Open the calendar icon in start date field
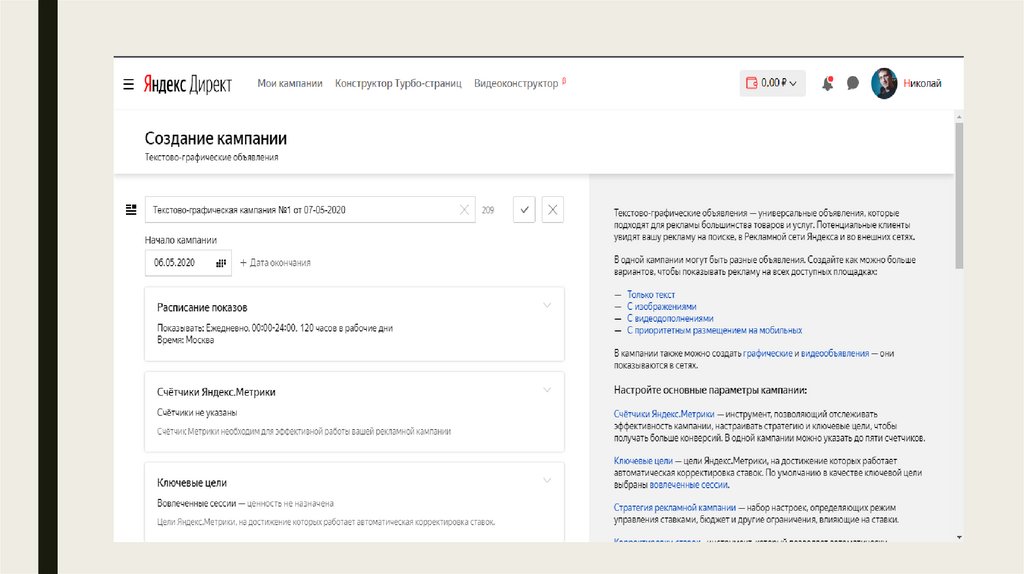 221,263
